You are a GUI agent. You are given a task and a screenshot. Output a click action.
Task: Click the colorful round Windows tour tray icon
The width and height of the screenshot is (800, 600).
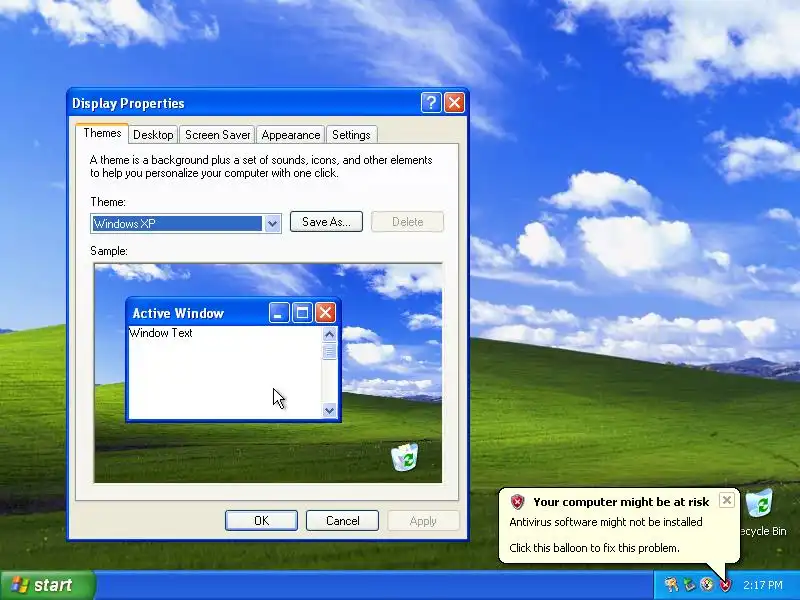coord(707,584)
